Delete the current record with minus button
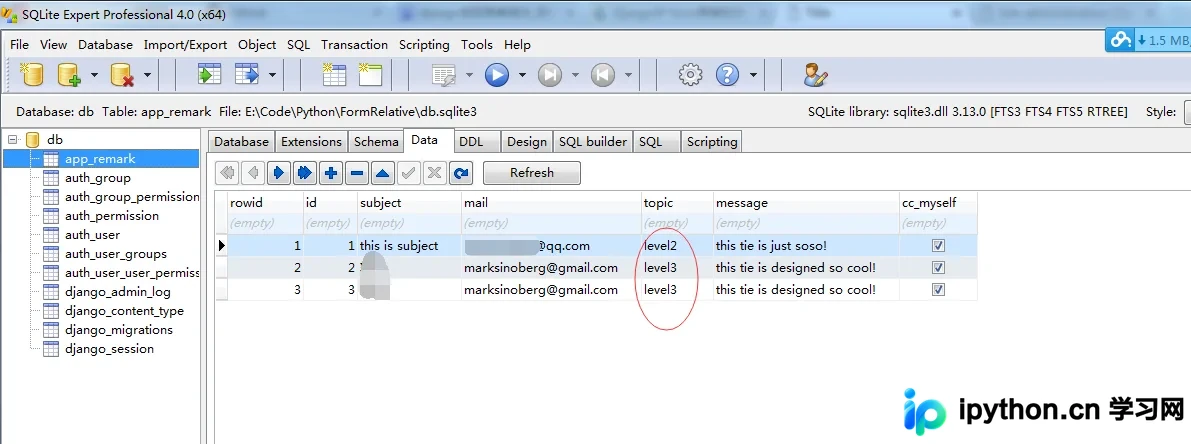 click(x=356, y=173)
